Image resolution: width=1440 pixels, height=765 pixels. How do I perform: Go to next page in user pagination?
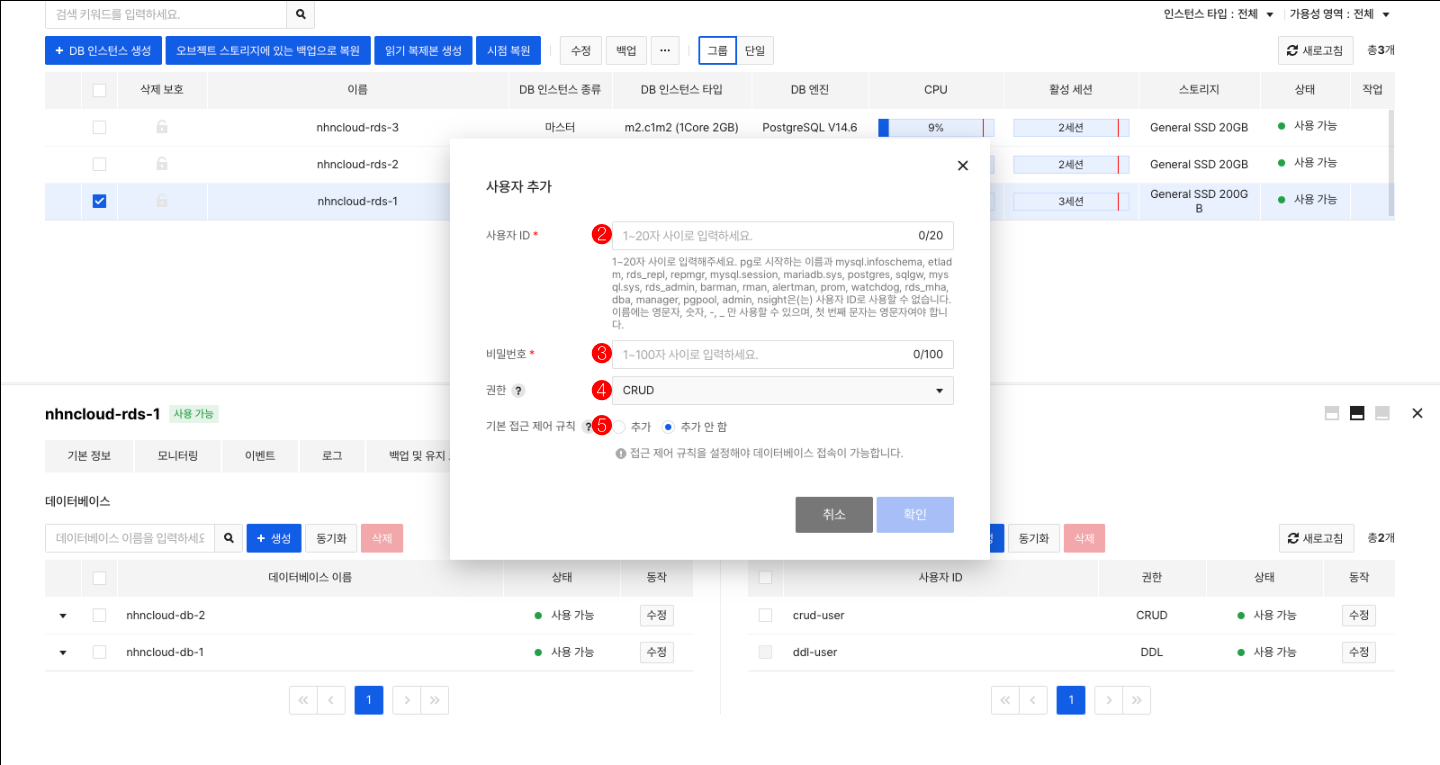coord(1109,700)
